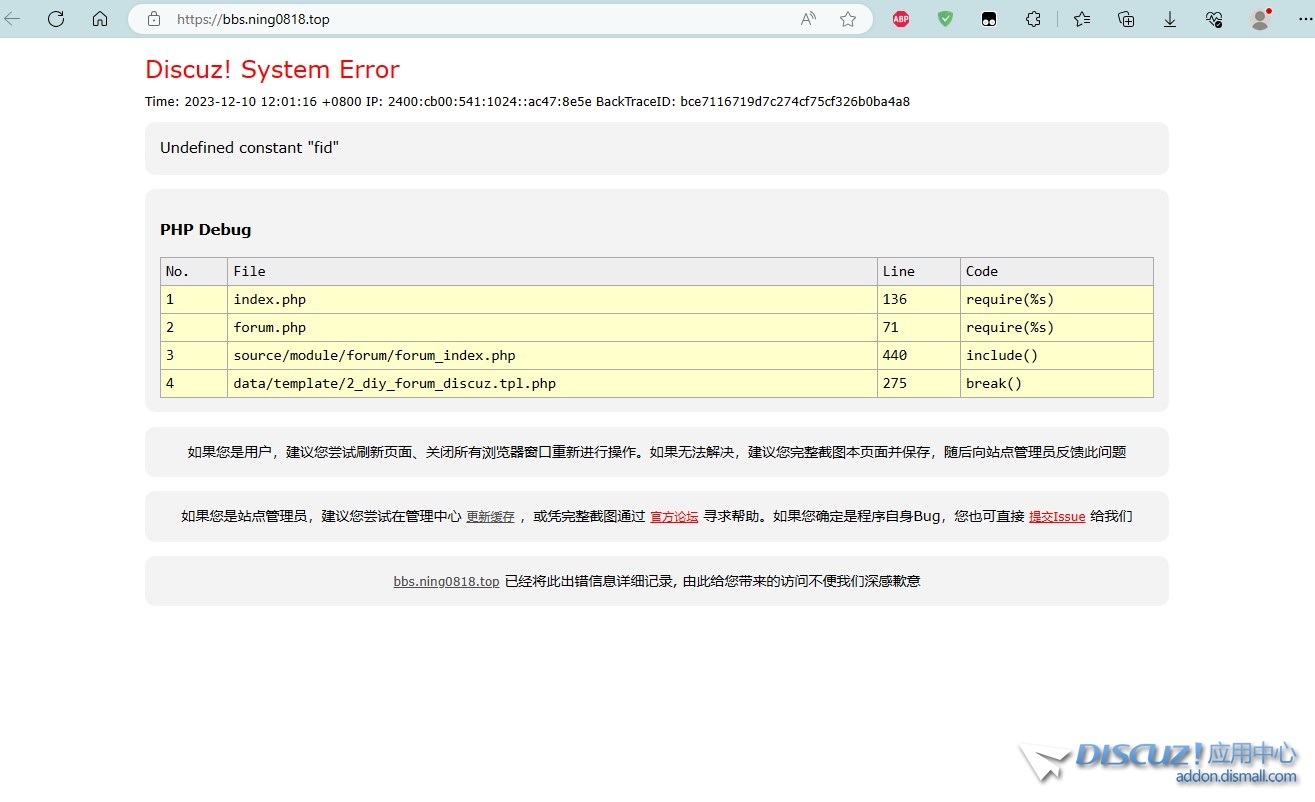This screenshot has width=1315, height=802.
Task: Click the PHP Debug heading
Action: click(205, 229)
